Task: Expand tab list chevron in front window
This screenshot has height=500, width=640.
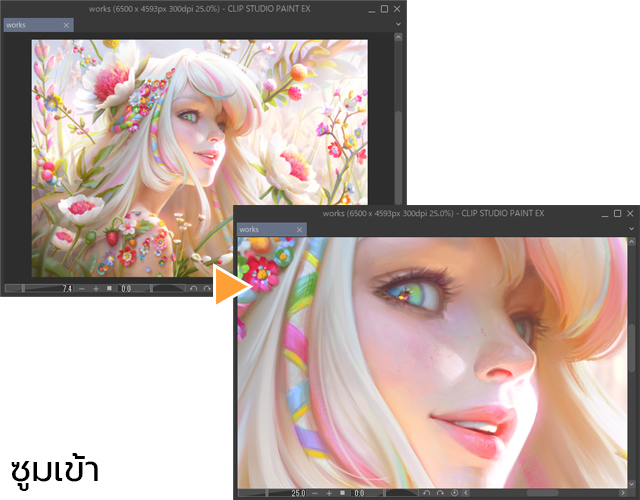Action: pyautogui.click(x=631, y=229)
